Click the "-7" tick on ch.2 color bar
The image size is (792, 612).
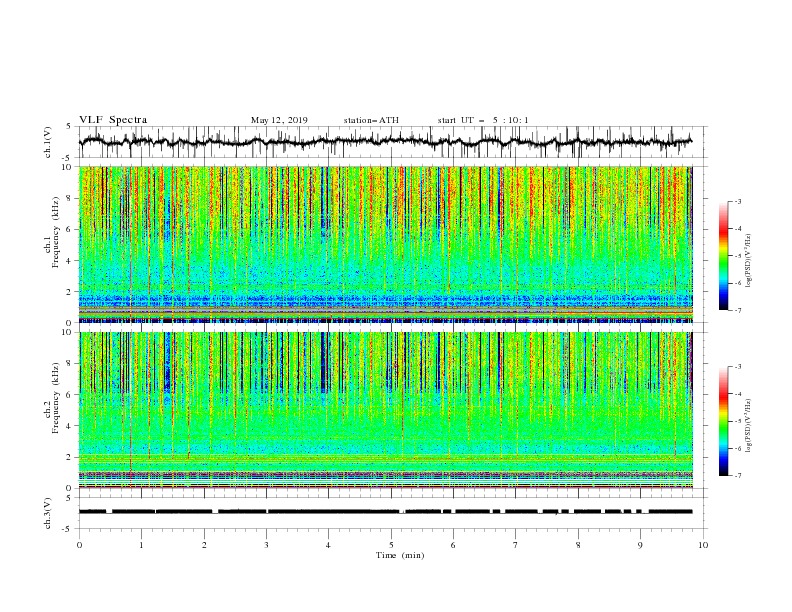coord(737,476)
